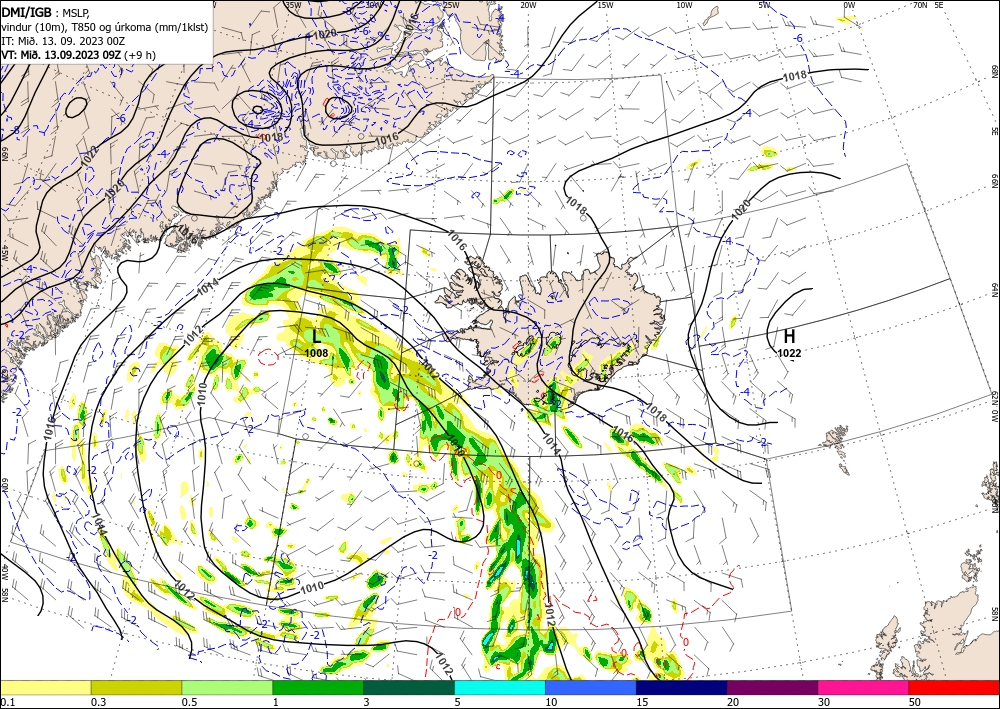Click the '15W' longitude label at top
The image size is (1000, 709).
[x=606, y=5]
